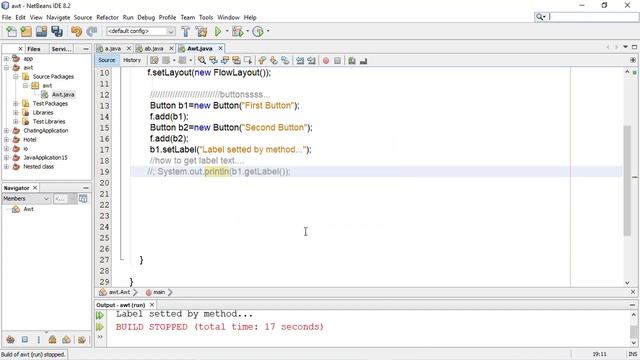The image size is (640, 360).
Task: Click the New Project toolbar icon
Action: pyautogui.click(x=26, y=31)
